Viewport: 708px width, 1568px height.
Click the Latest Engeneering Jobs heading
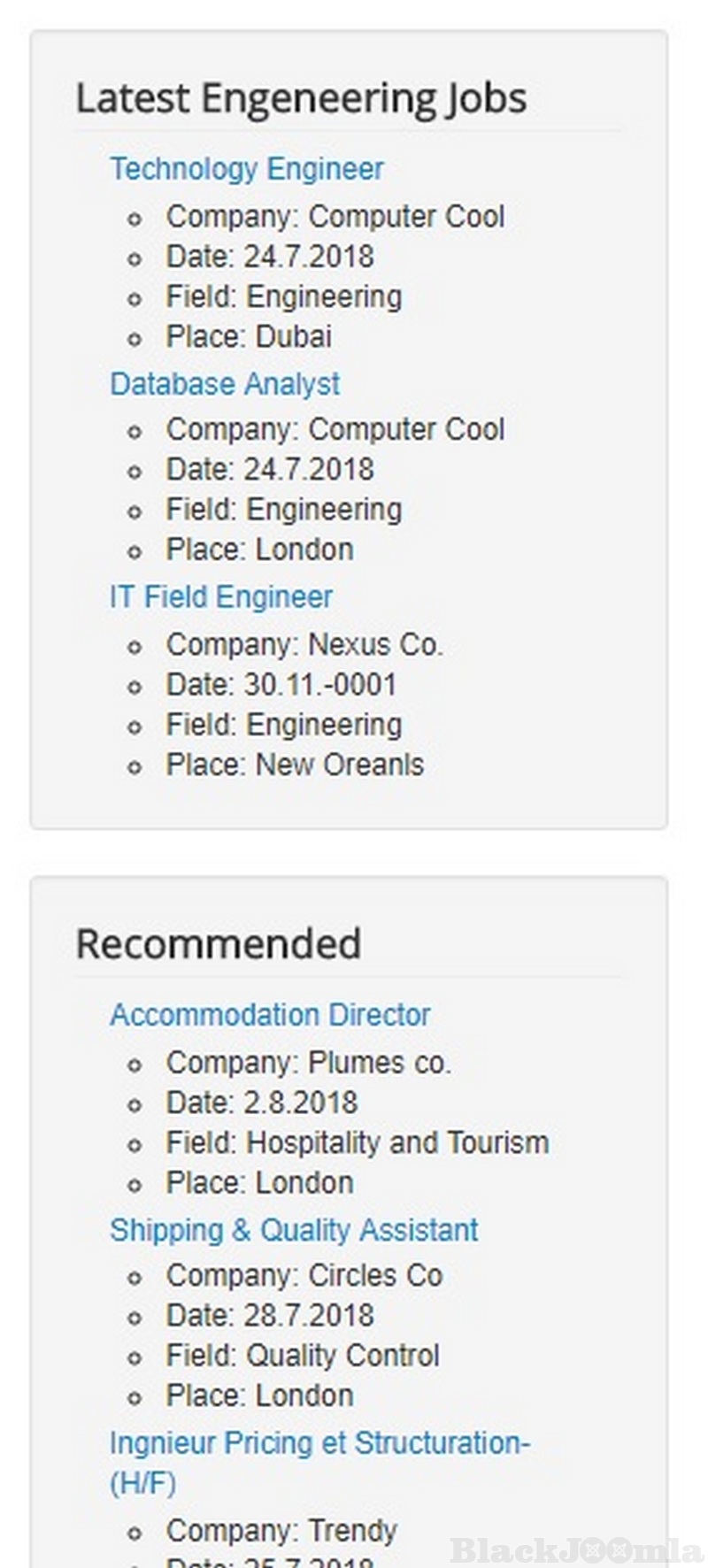click(301, 97)
